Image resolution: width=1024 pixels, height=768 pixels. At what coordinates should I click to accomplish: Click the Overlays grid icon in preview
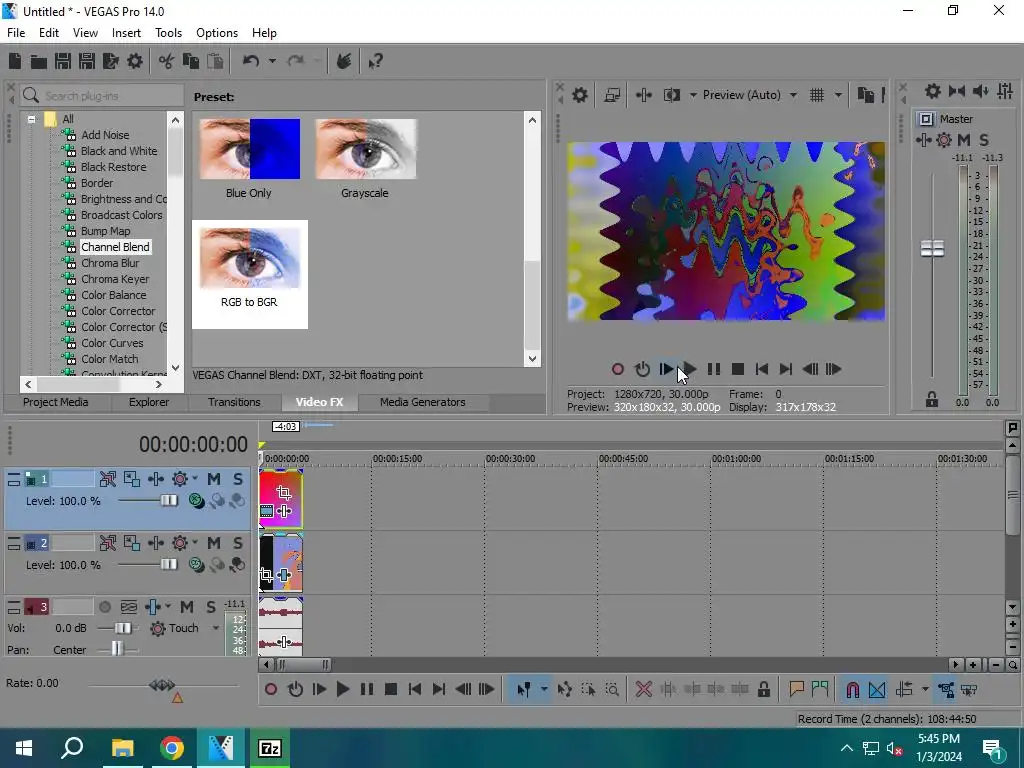coord(816,95)
